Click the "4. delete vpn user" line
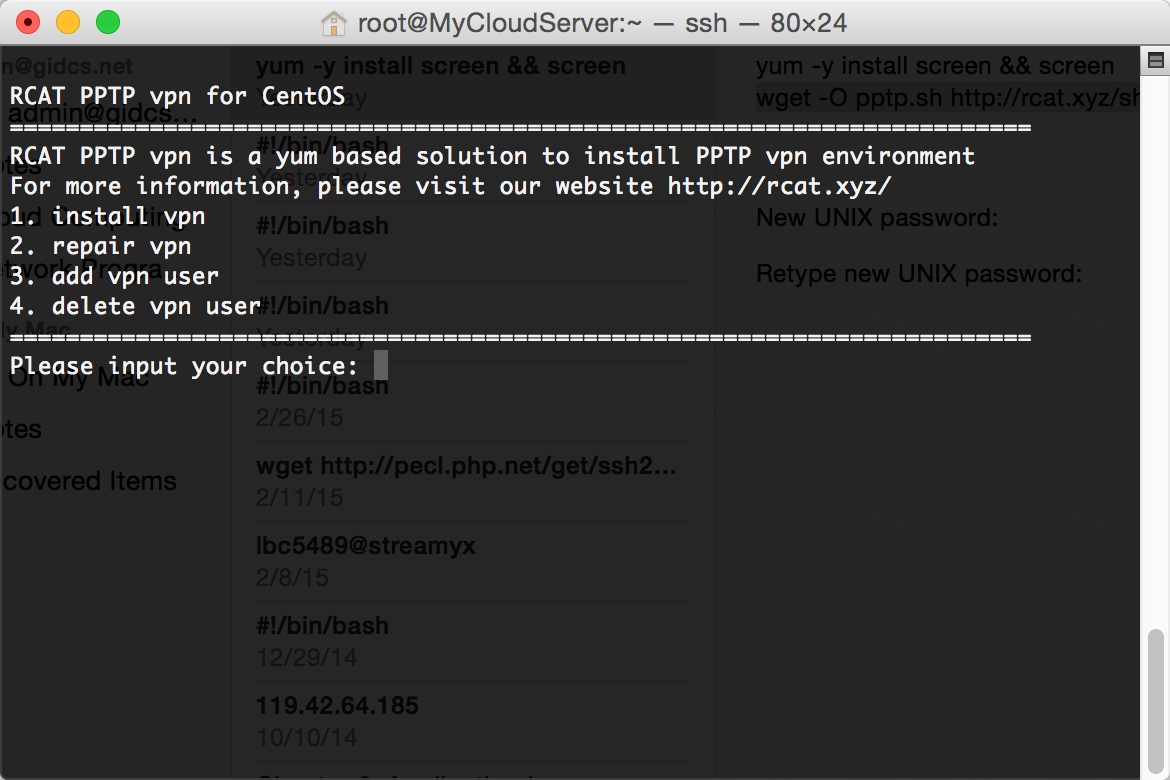1170x780 pixels. click(135, 306)
